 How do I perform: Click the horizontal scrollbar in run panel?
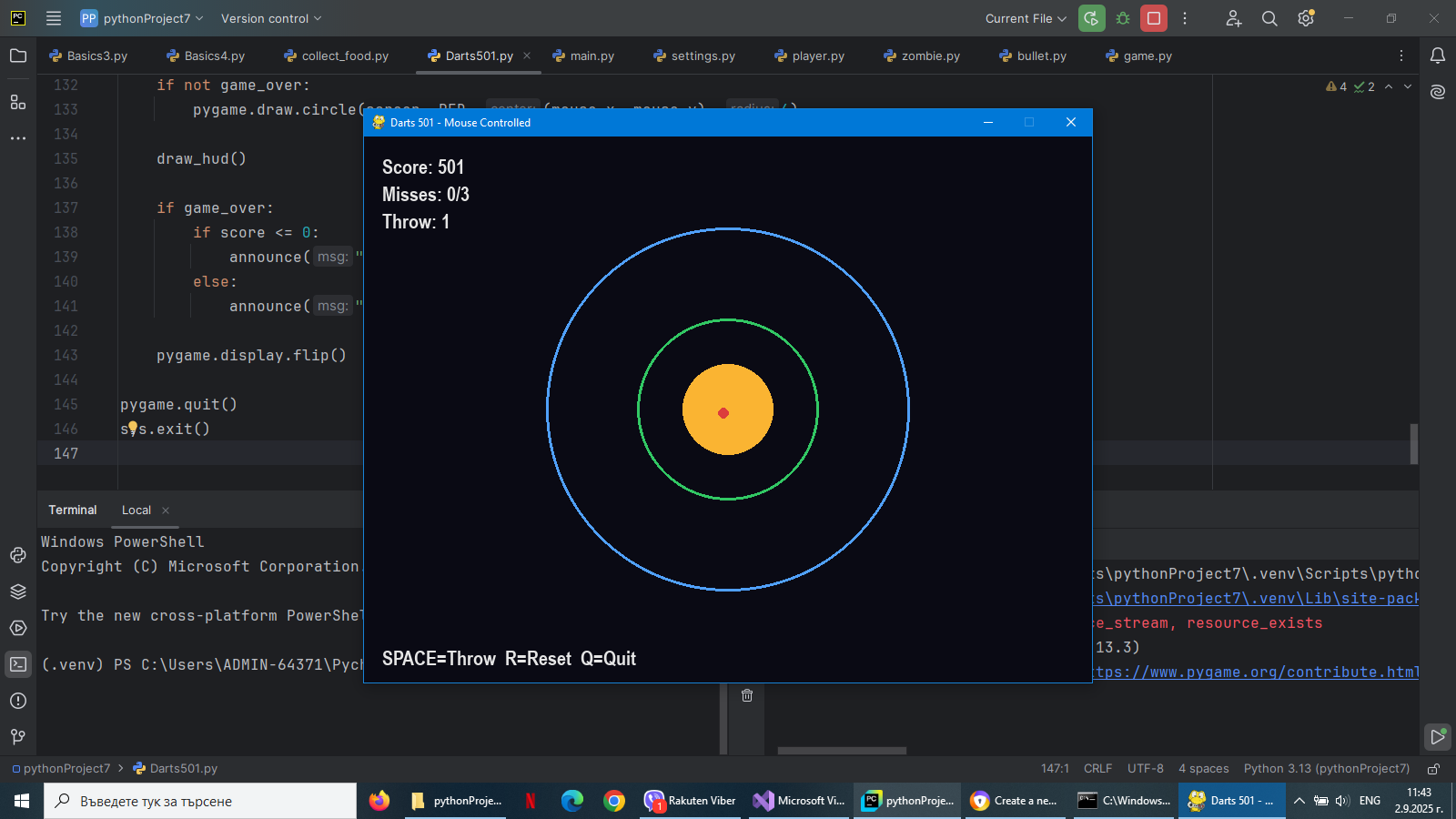(842, 751)
